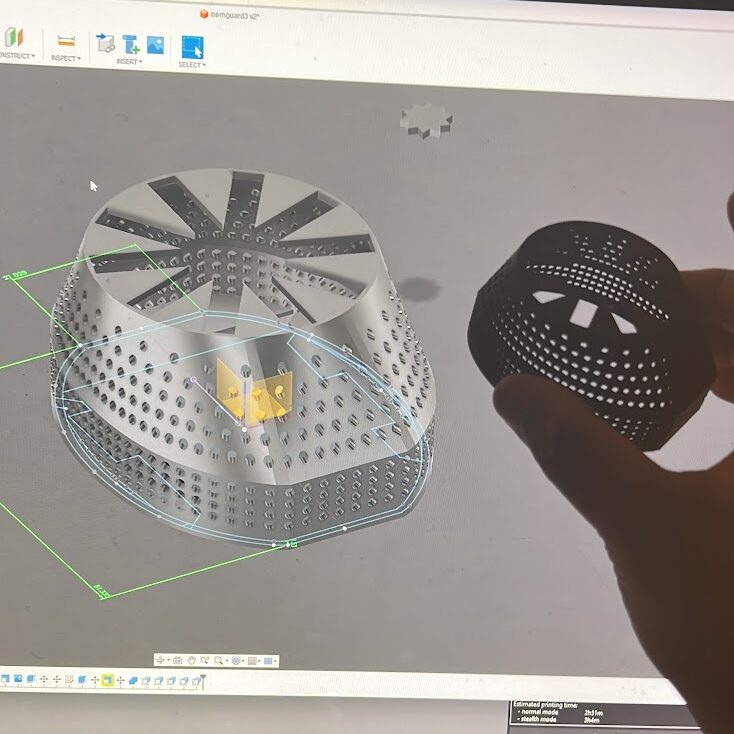The height and width of the screenshot is (734, 734).
Task: Click the Zoom Window icon
Action: click(219, 660)
